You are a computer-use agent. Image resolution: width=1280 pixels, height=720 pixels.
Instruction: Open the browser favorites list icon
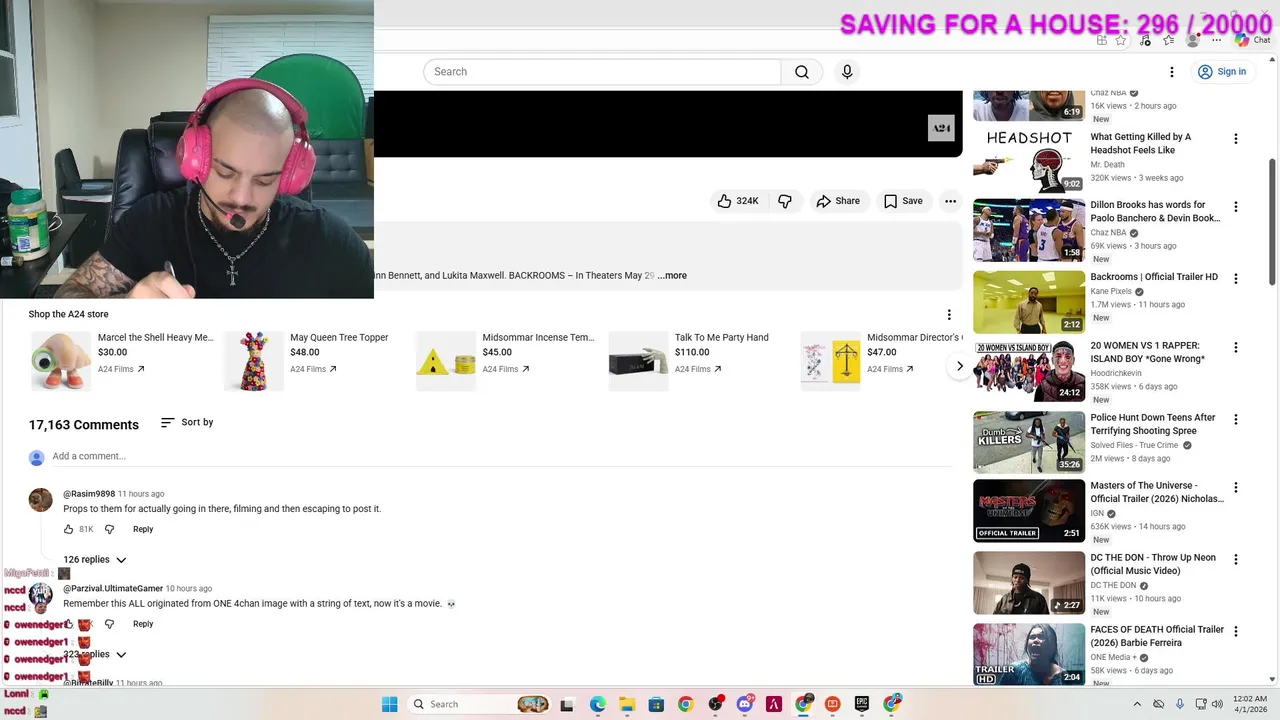point(1168,40)
